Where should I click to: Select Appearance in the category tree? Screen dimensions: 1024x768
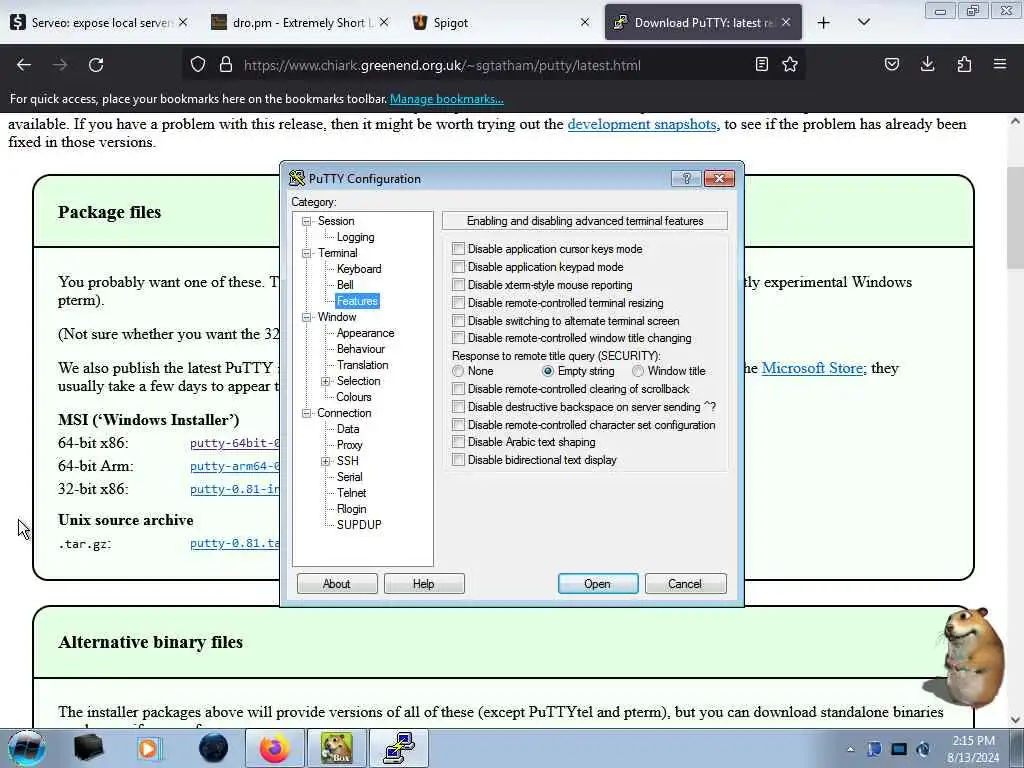[x=365, y=333]
